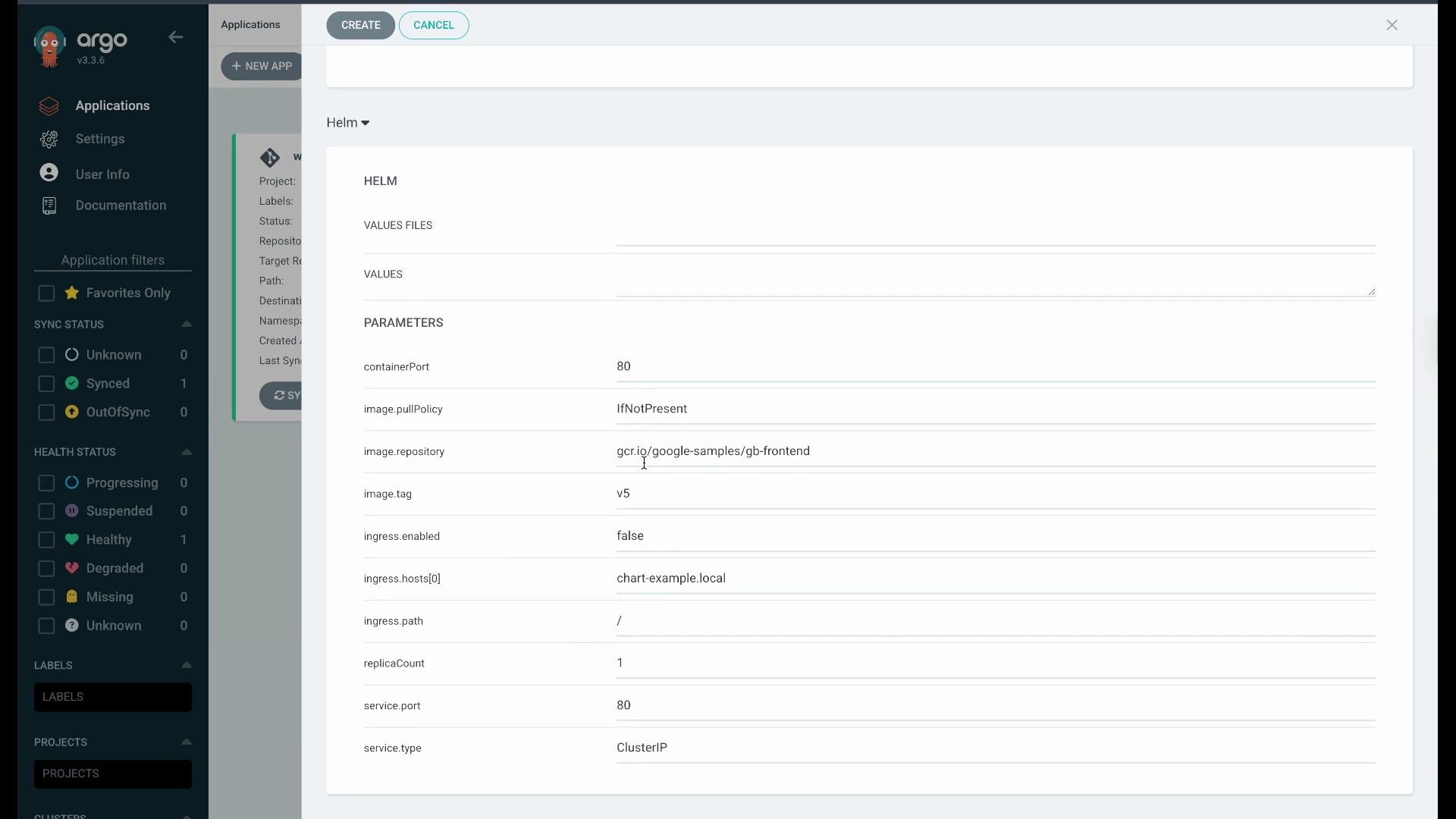The width and height of the screenshot is (1456, 819).
Task: Click the Create button
Action: point(361,25)
